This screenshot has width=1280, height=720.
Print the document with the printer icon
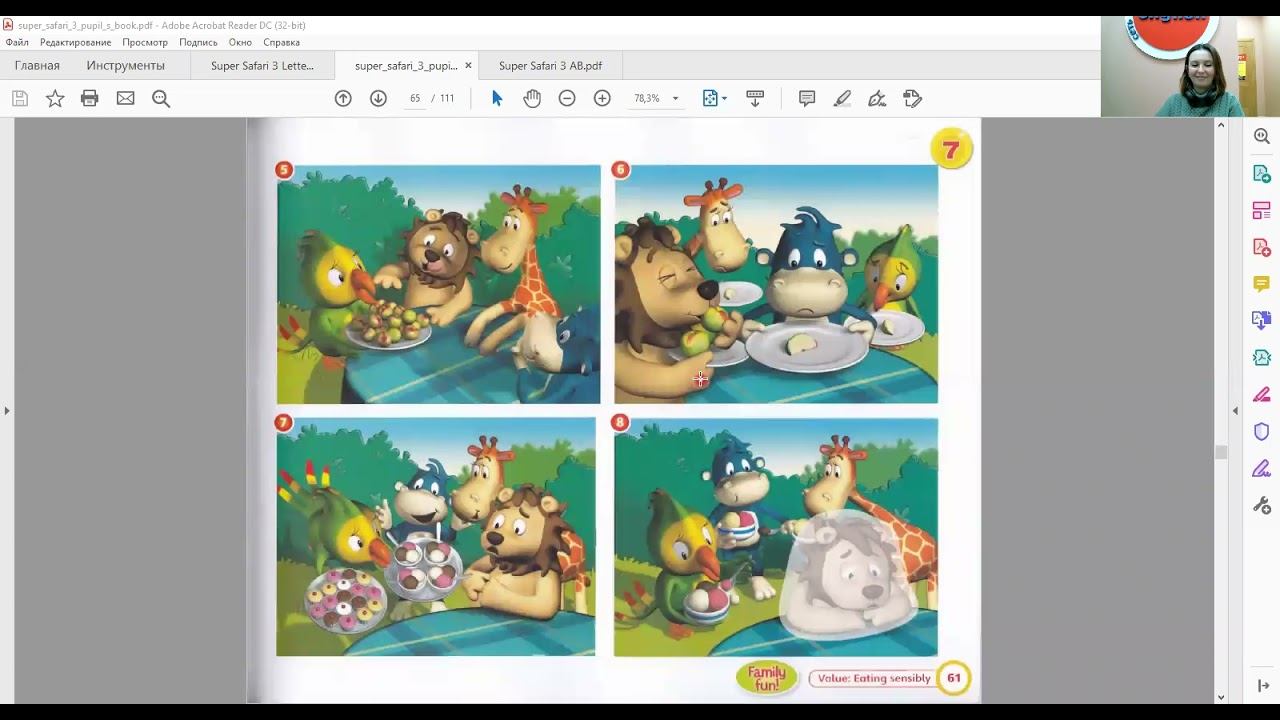(x=90, y=98)
